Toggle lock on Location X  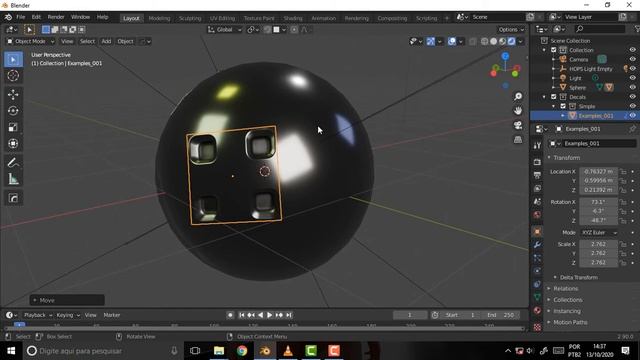point(623,171)
